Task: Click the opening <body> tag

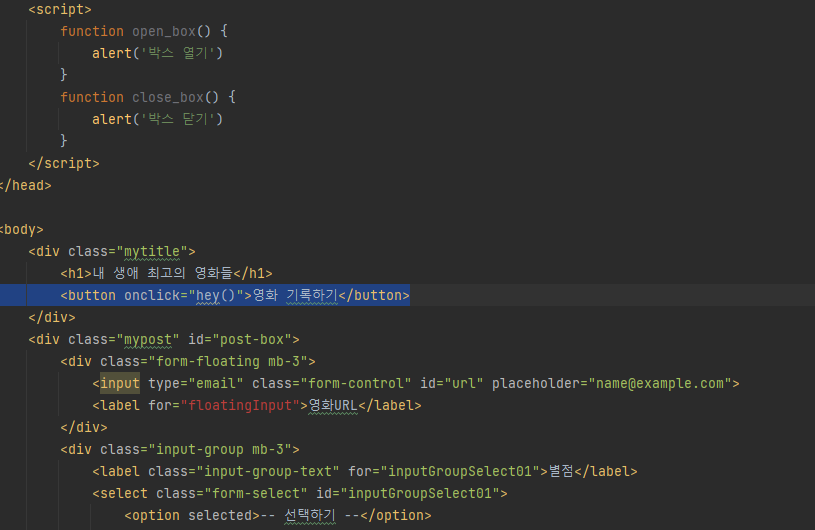Action: click(x=21, y=229)
